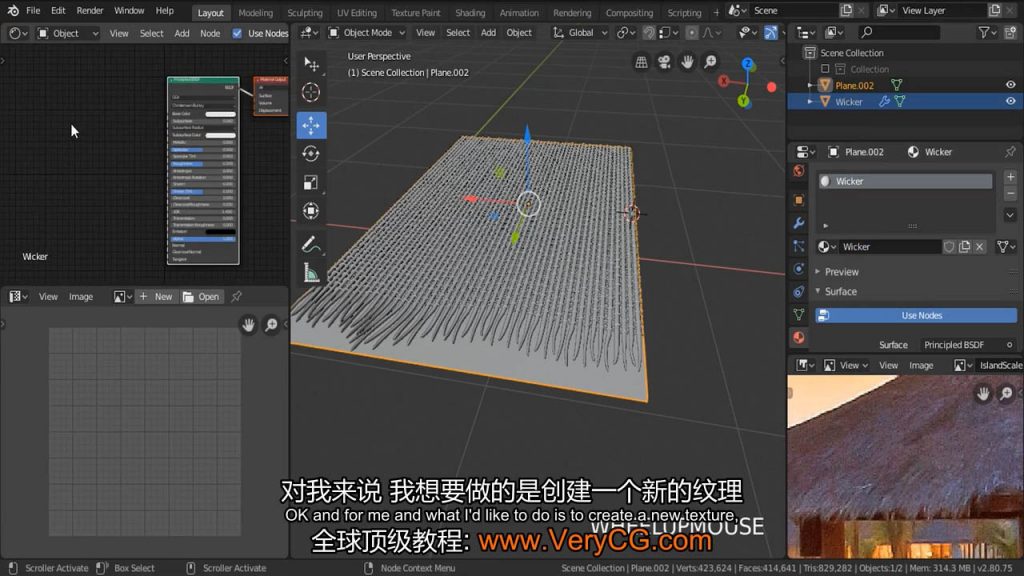Pin the properties editor context
The width and height of the screenshot is (1024, 576).
tap(1010, 152)
